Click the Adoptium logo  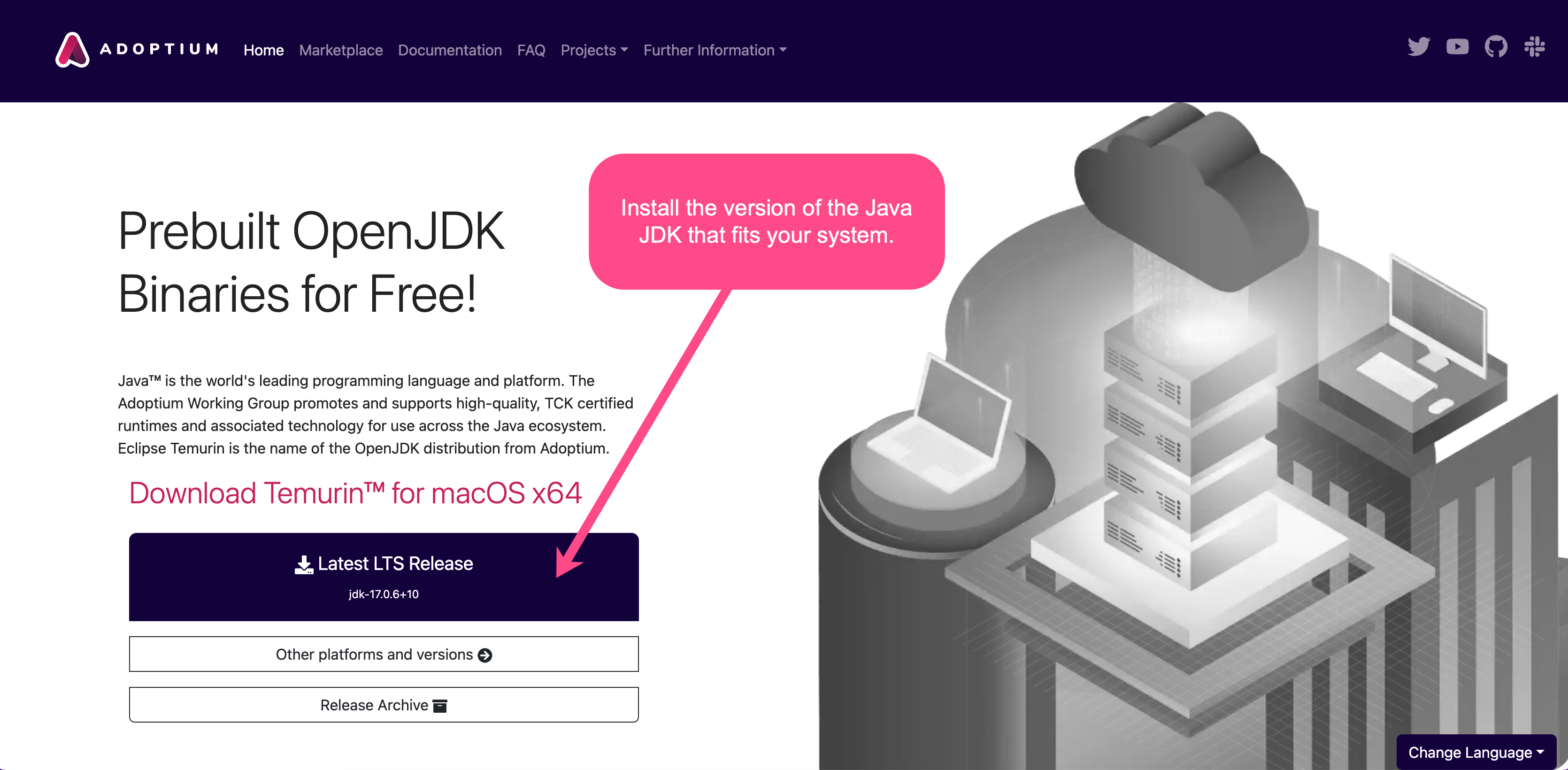click(137, 49)
